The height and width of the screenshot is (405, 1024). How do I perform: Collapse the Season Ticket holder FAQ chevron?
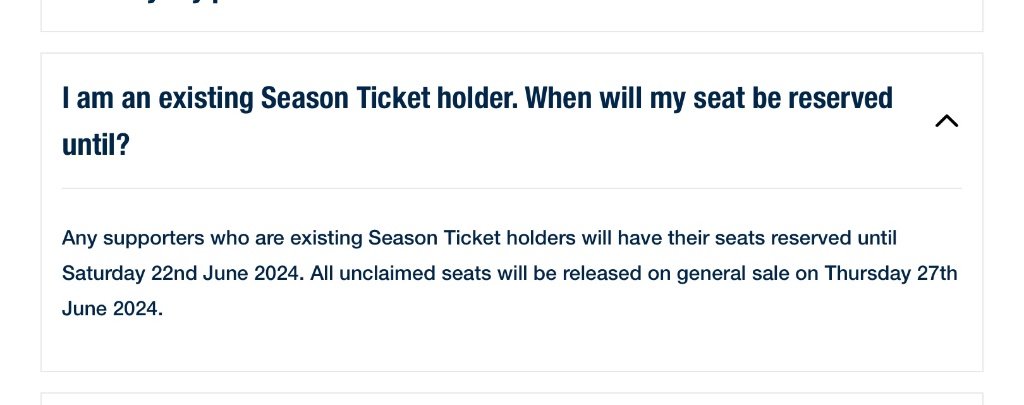pos(946,121)
